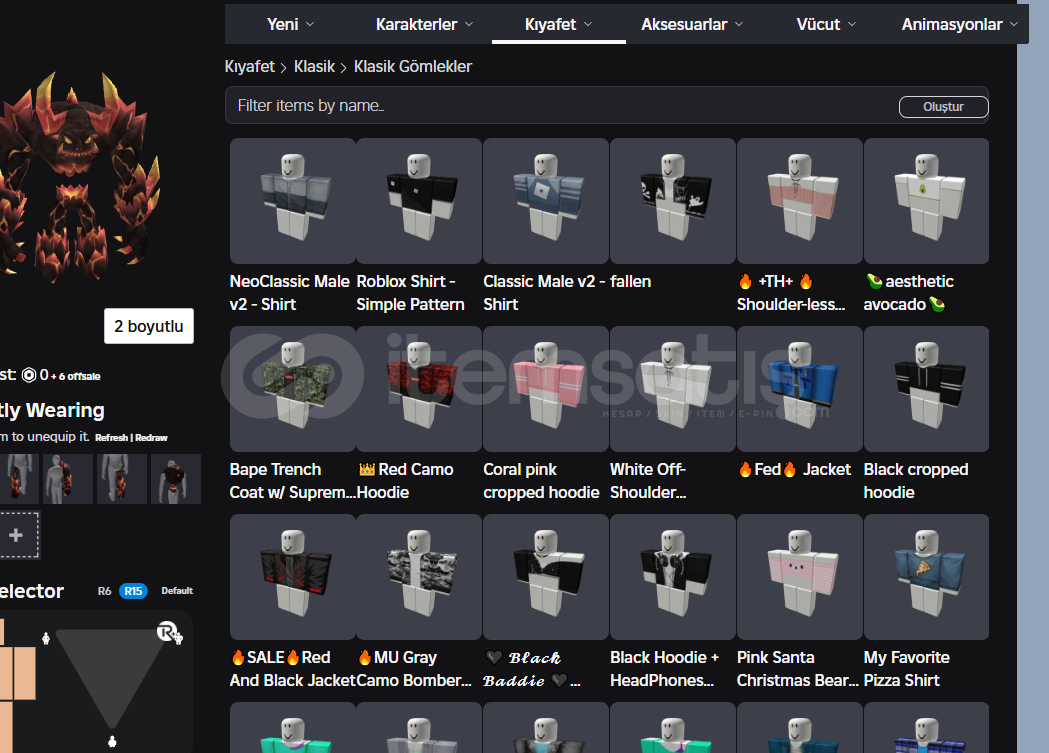The height and width of the screenshot is (753, 1049).
Task: Go to Klasik breadcrumb link
Action: point(314,67)
